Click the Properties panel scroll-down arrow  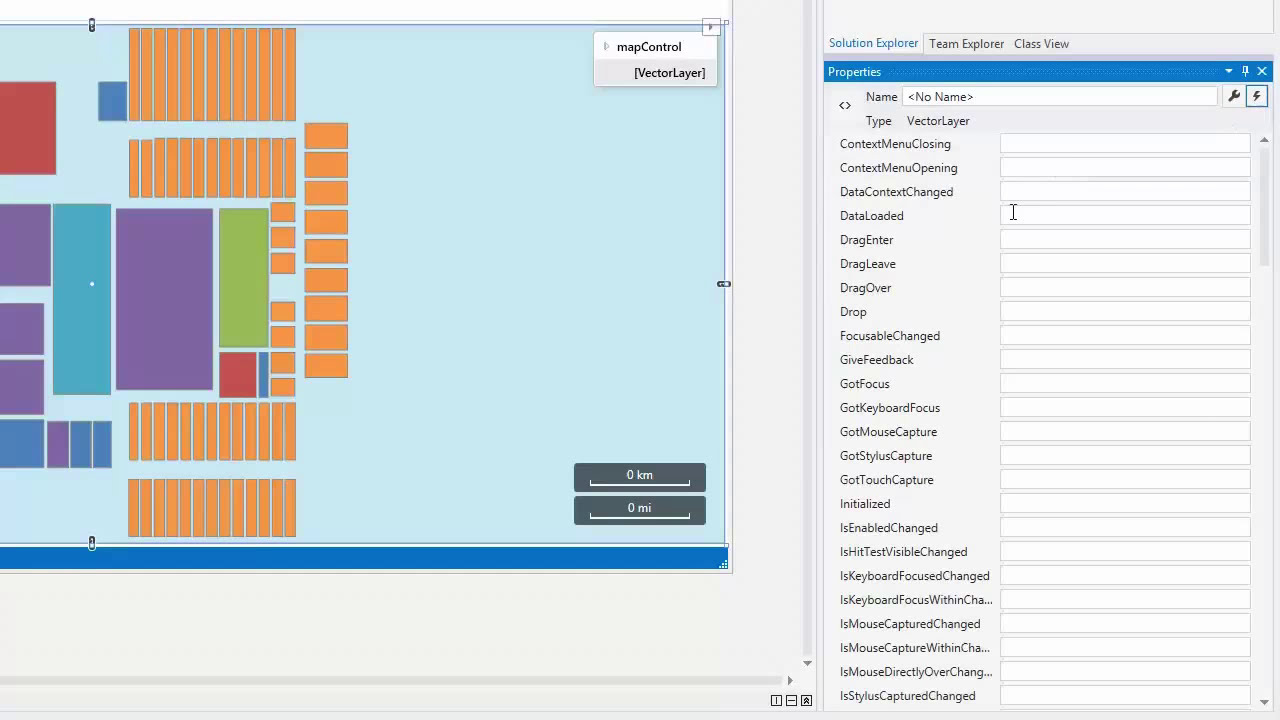(1264, 702)
